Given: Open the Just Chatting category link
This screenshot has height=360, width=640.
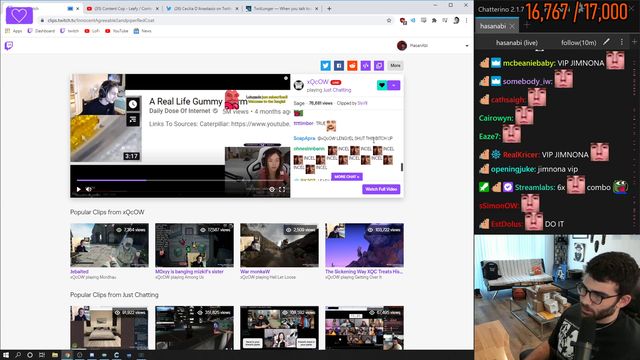Looking at the screenshot, I should (337, 90).
